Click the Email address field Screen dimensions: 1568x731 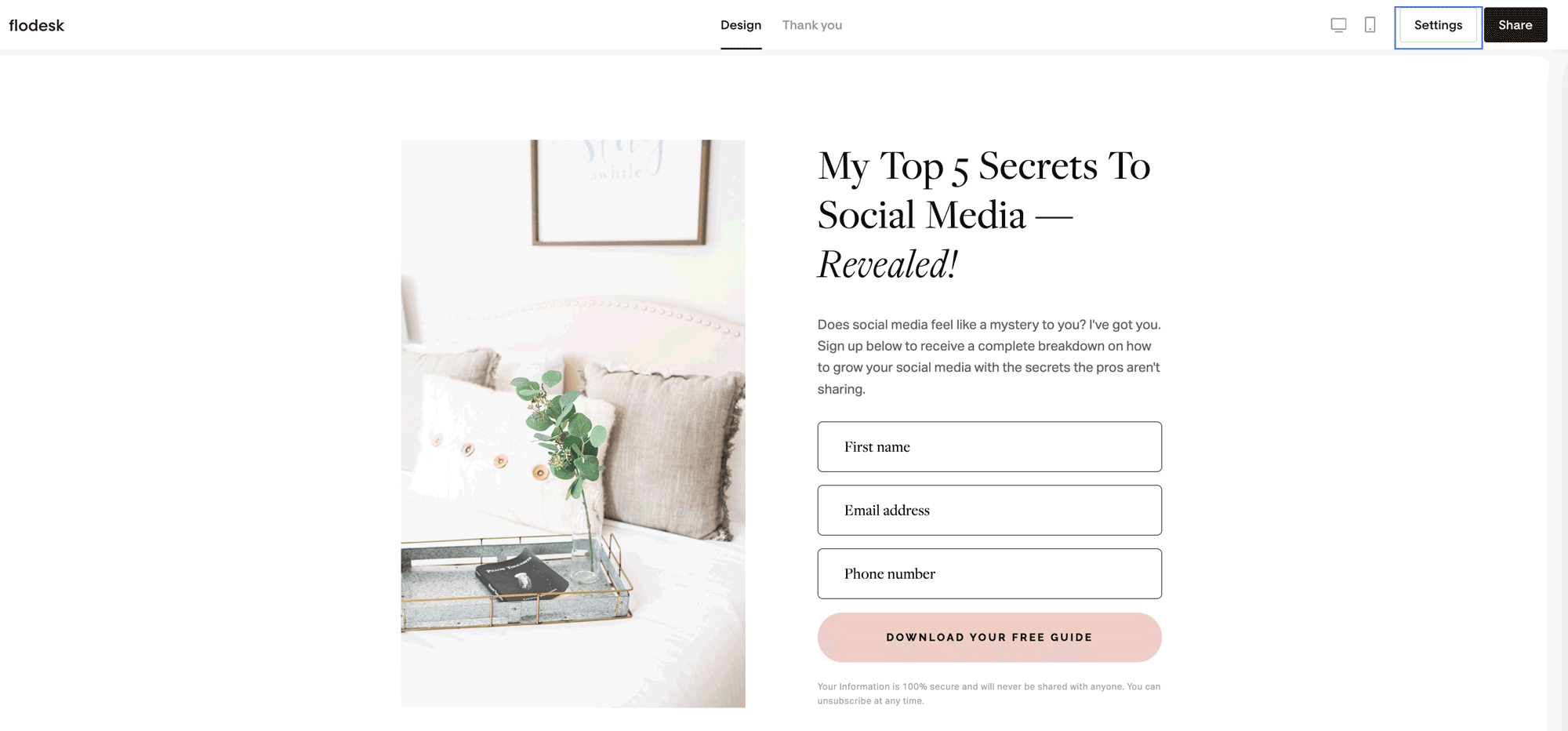click(989, 511)
